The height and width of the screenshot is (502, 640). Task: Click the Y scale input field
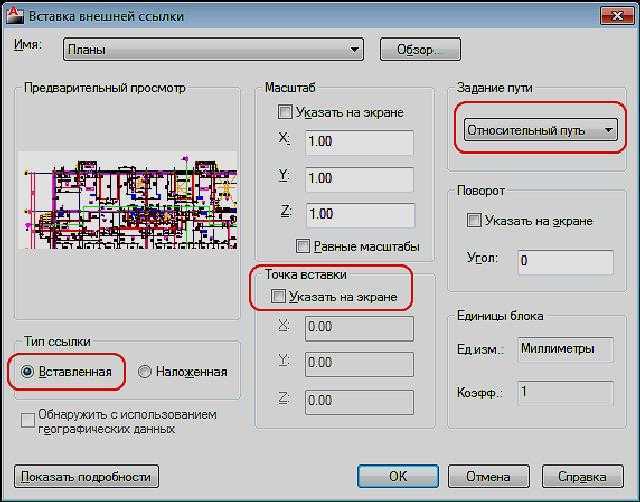click(359, 179)
